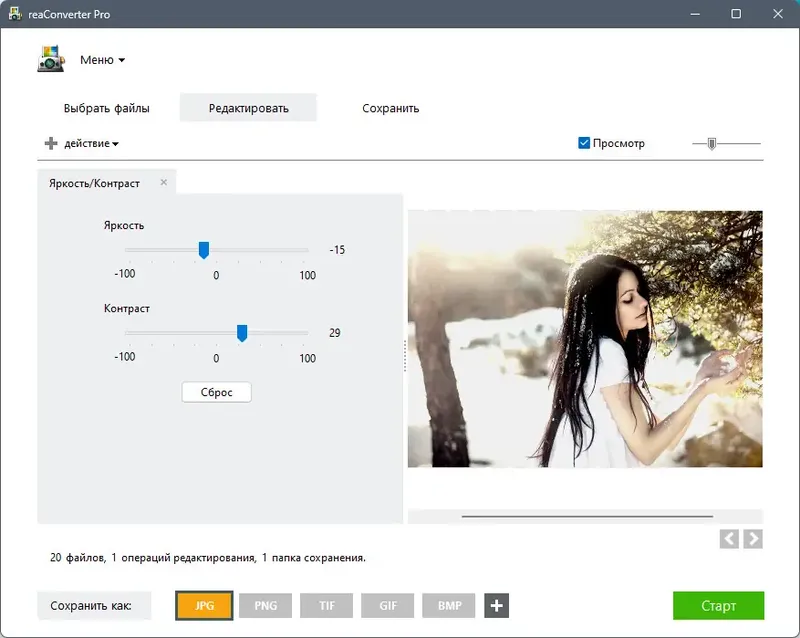Click the Яркость brightness slider handle
This screenshot has width=800, height=638.
(x=204, y=250)
